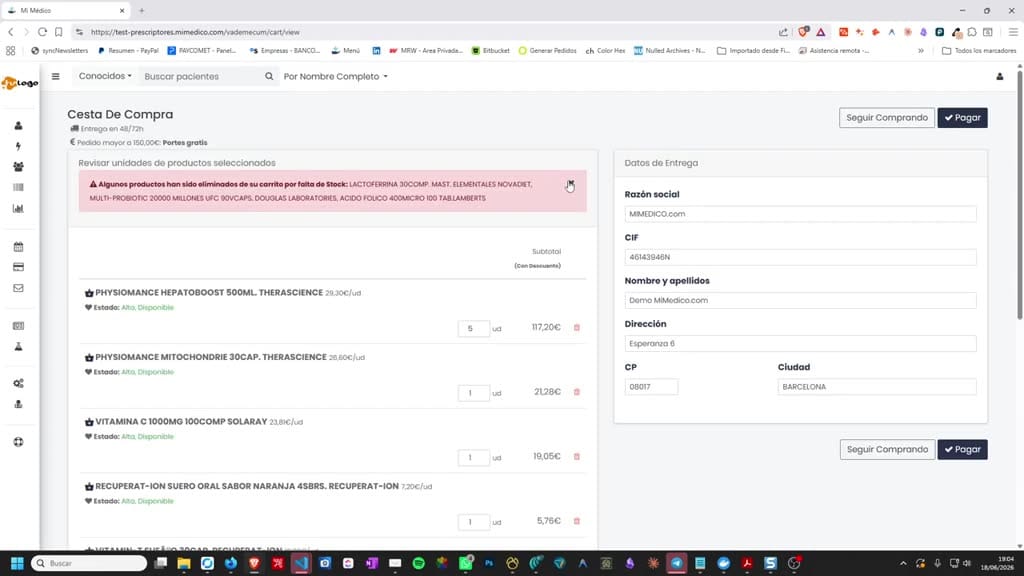Select the Vitamina C 1000mg Solaray name
Screen dimensions: 1024x576
coord(181,422)
